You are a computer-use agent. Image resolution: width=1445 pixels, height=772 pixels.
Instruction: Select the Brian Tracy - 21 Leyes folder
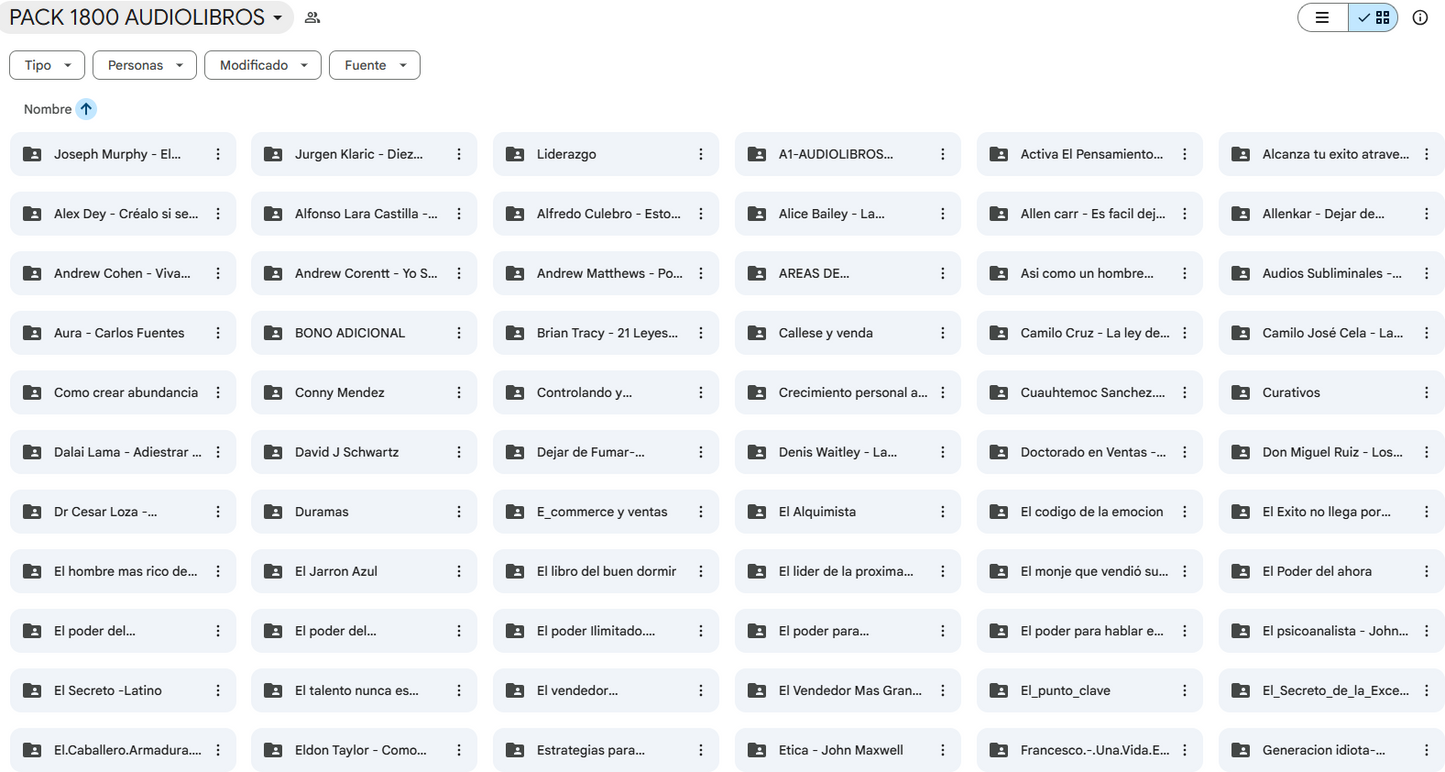(x=606, y=333)
